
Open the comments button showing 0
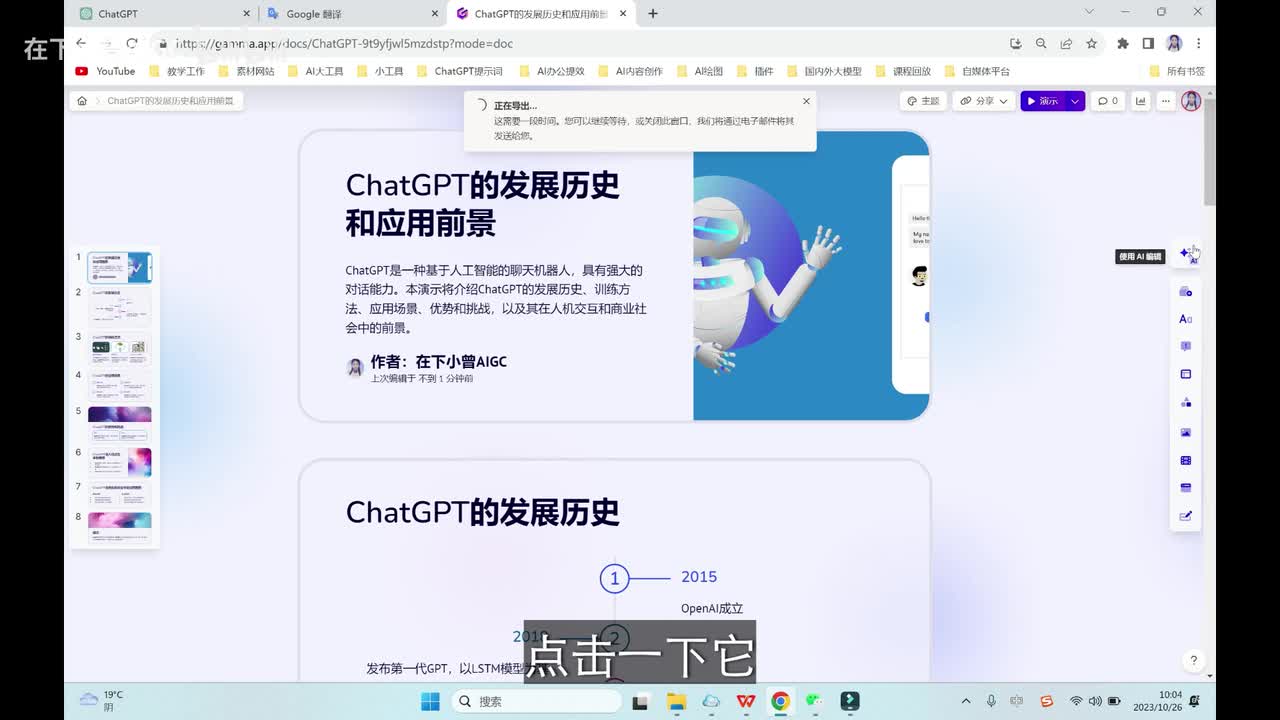(x=1108, y=101)
